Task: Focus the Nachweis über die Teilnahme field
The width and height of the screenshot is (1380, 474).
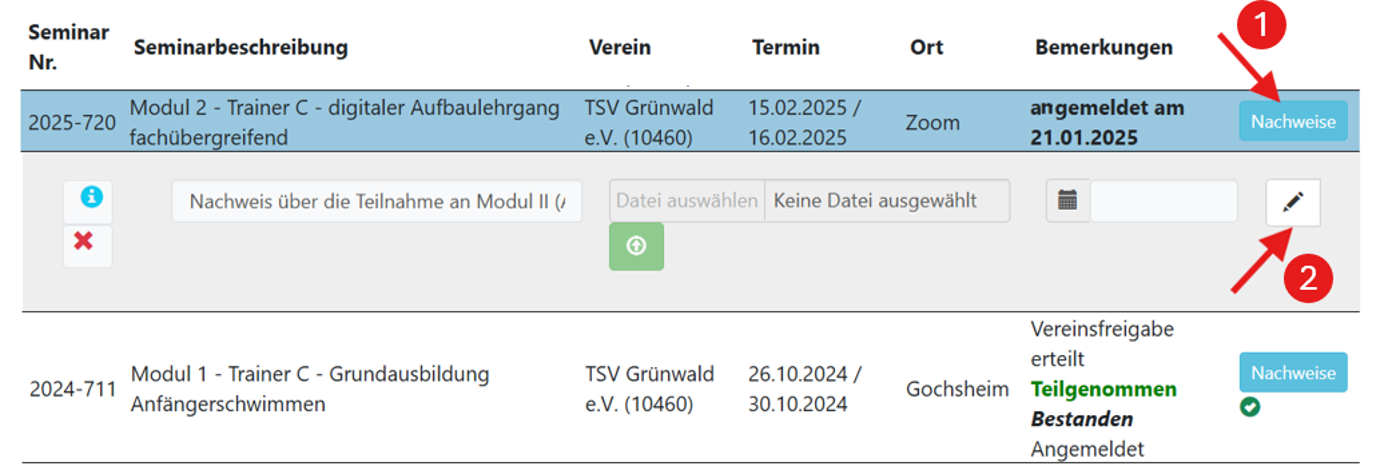Action: (x=376, y=202)
